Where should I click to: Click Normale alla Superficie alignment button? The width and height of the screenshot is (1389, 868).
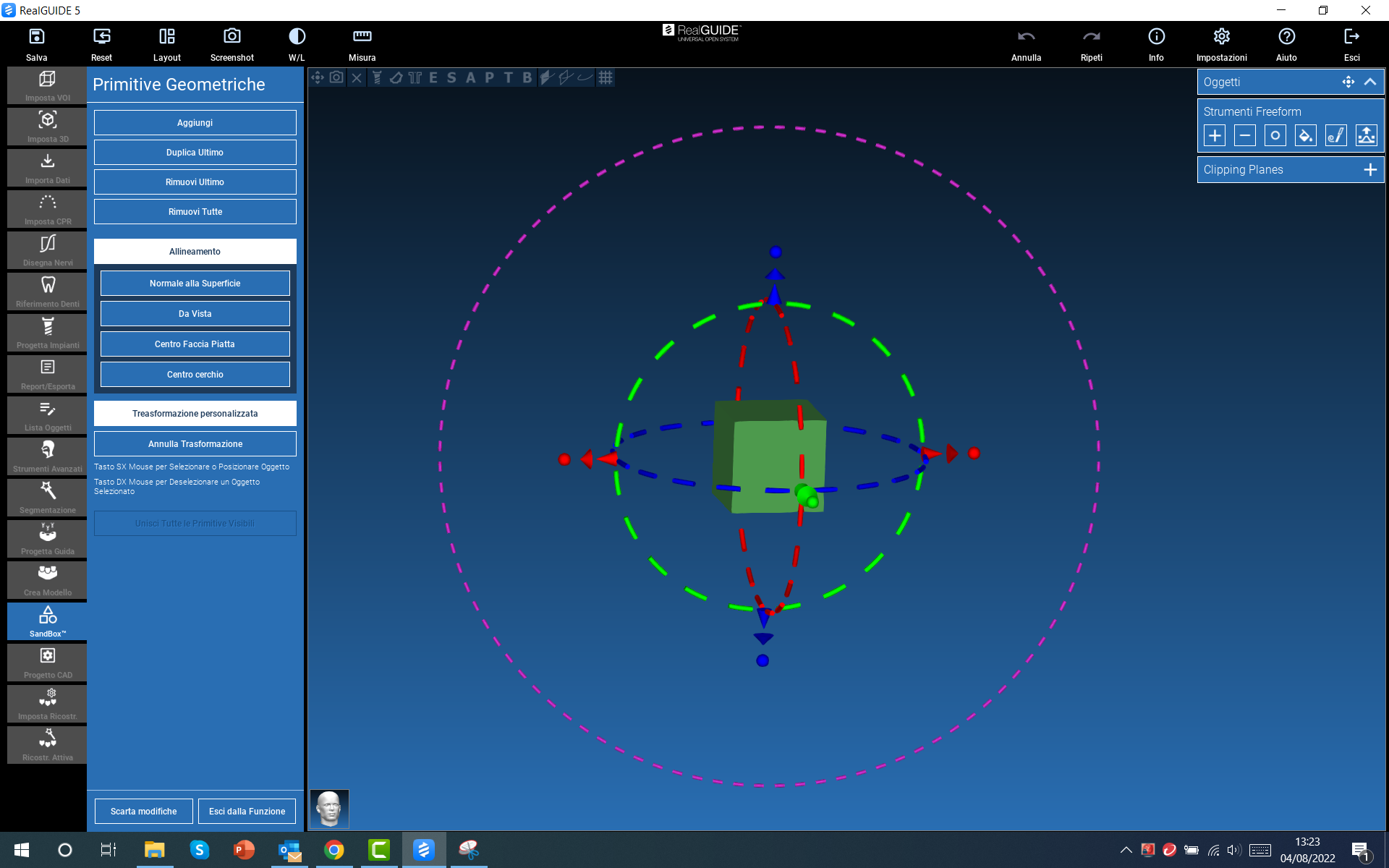[195, 284]
